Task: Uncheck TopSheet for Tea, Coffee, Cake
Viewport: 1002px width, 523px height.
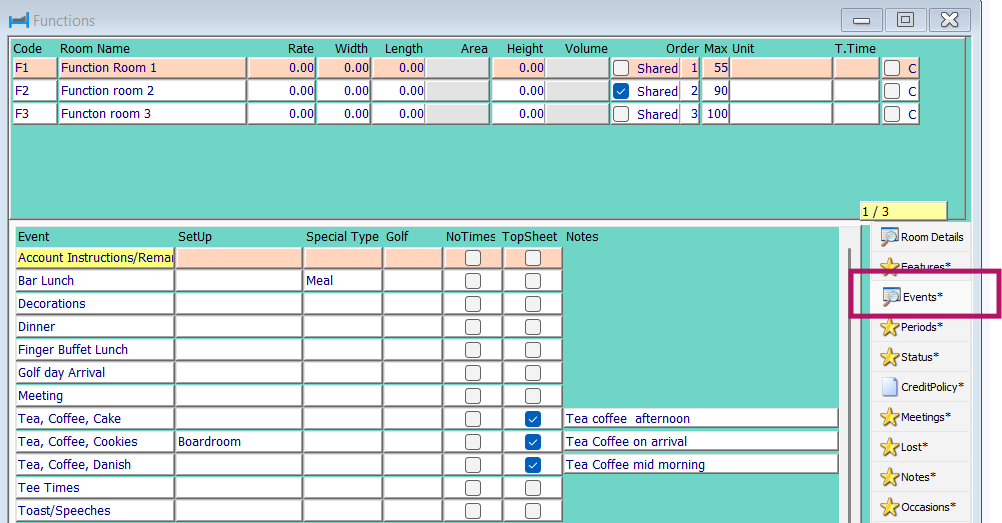Action: pos(532,419)
